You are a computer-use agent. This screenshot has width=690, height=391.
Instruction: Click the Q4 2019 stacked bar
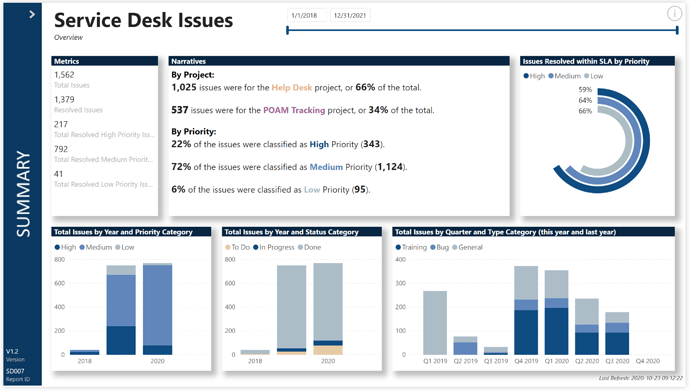(x=526, y=310)
